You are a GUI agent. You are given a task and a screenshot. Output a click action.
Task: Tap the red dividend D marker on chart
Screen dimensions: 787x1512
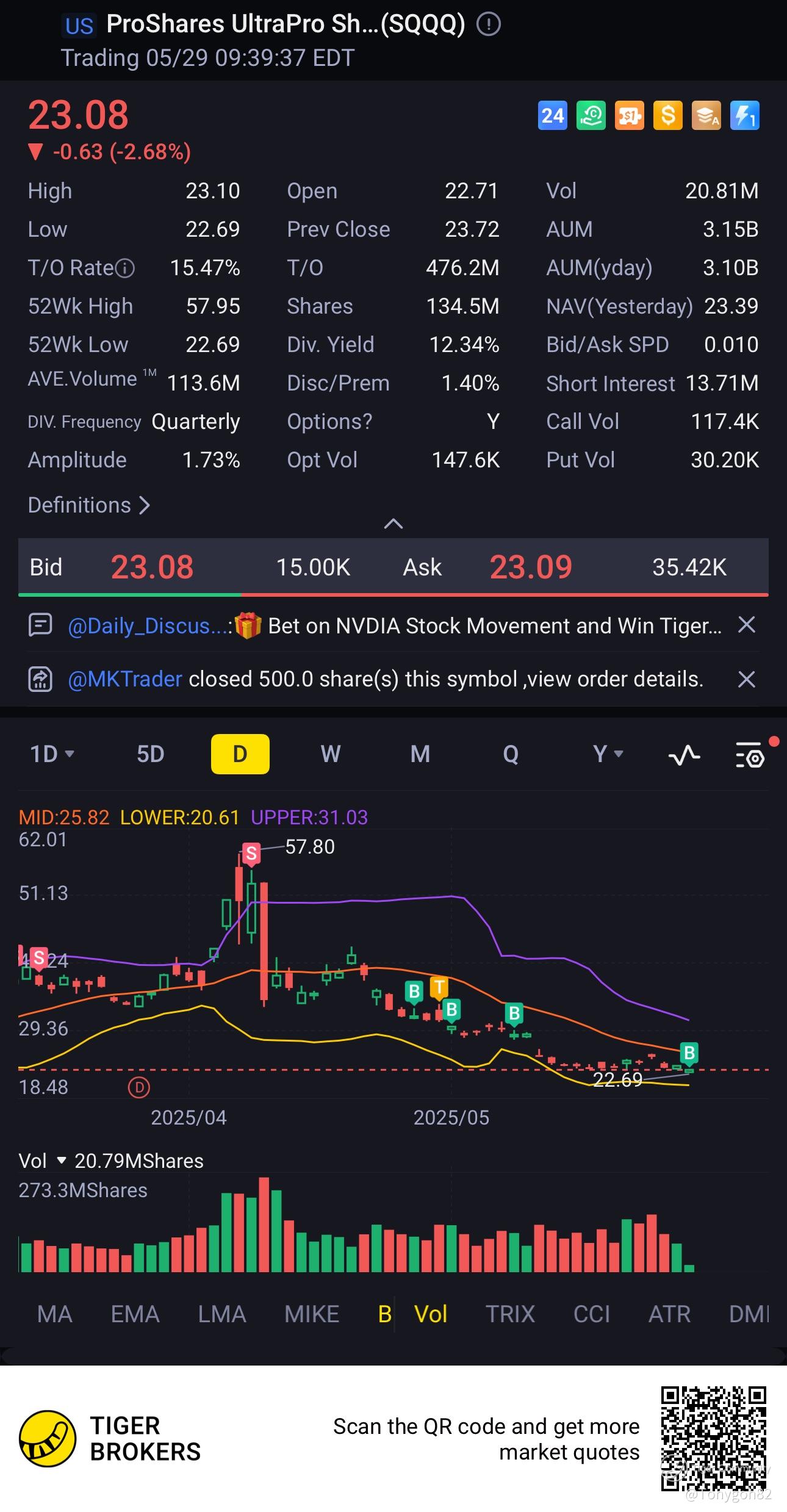pos(139,1087)
